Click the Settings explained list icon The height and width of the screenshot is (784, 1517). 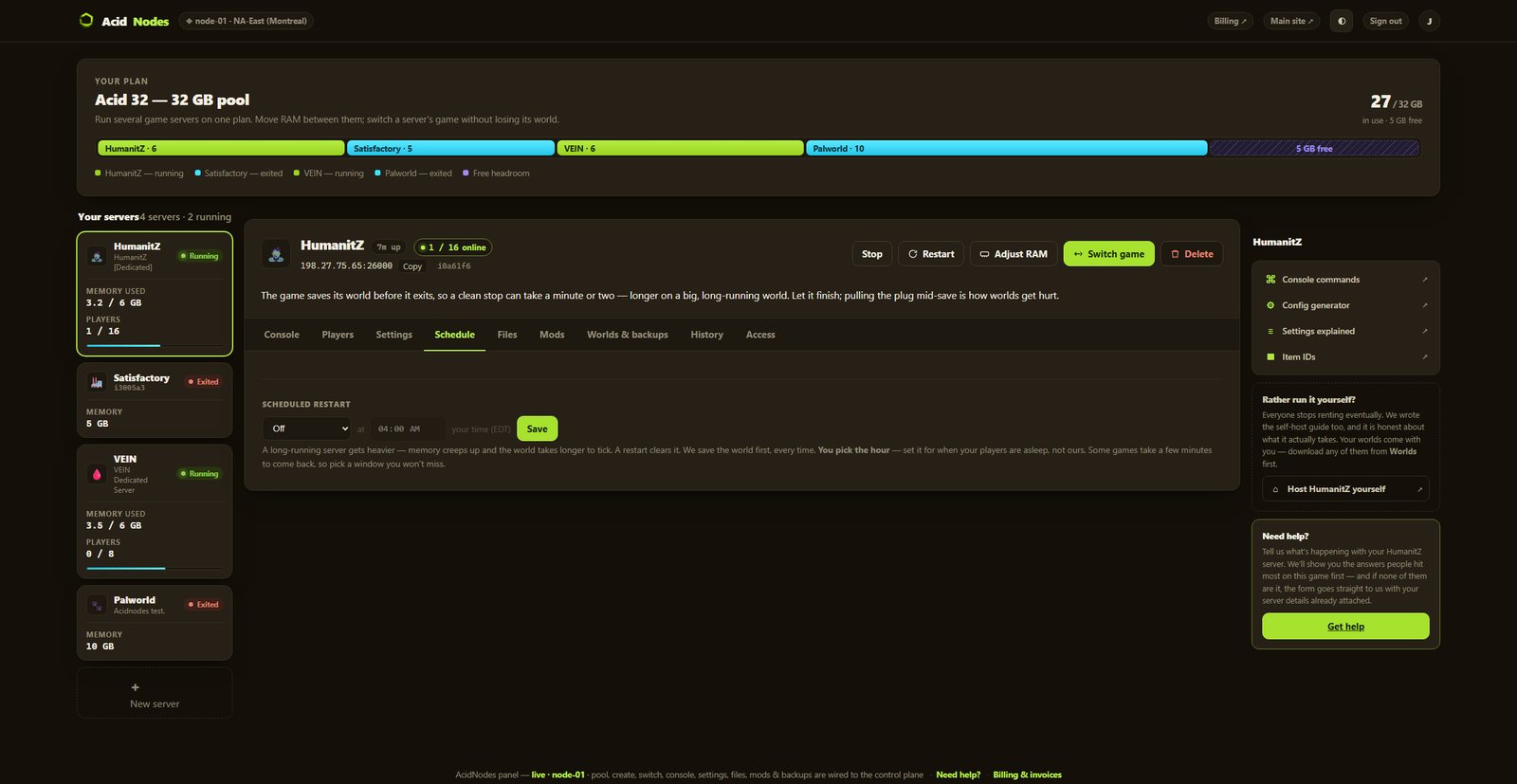(1270, 331)
